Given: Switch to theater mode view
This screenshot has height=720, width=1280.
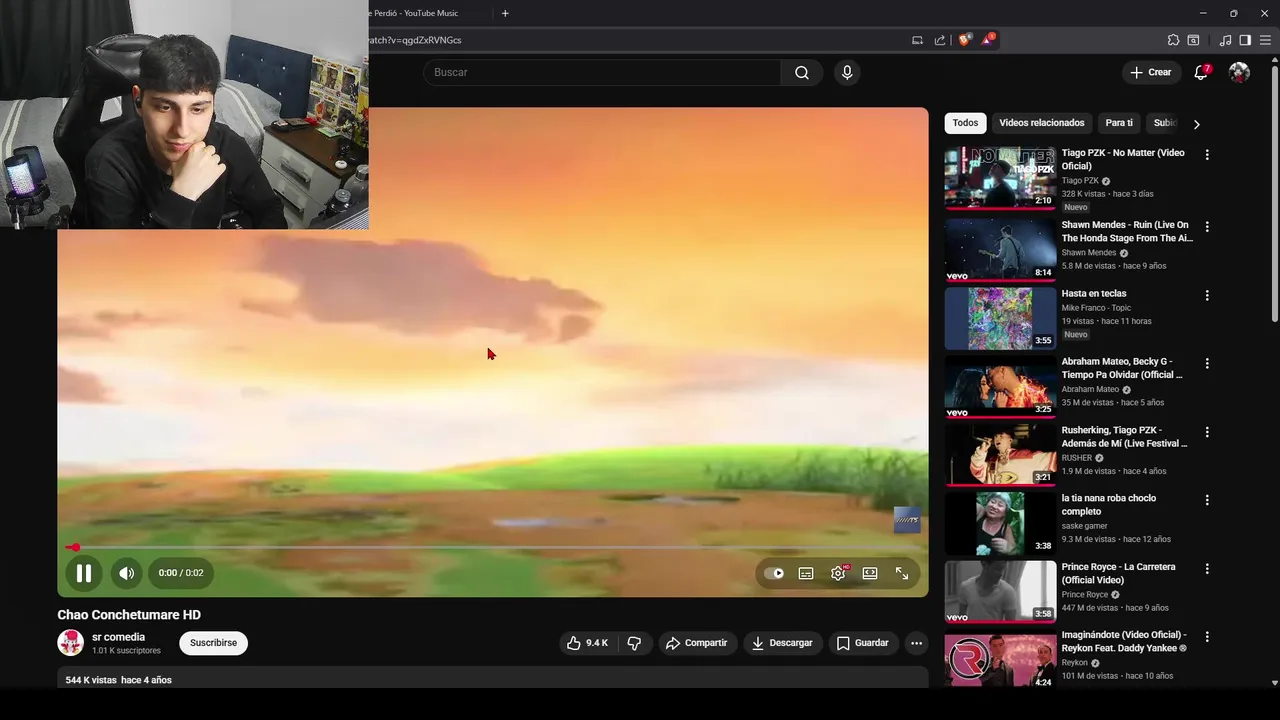Looking at the screenshot, I should (x=870, y=573).
